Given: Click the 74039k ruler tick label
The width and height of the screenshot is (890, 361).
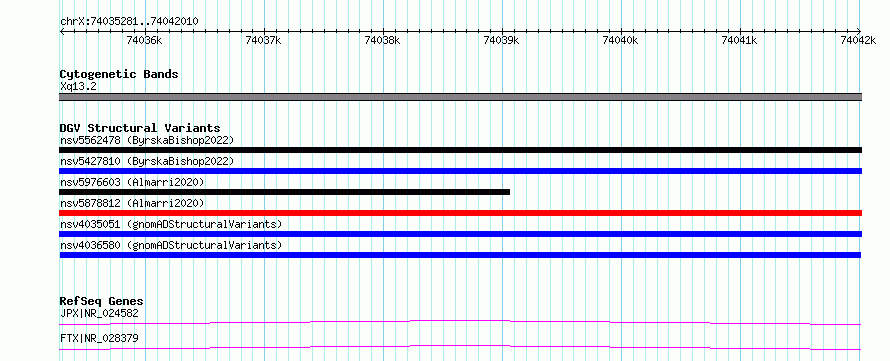Looking at the screenshot, I should (502, 40).
